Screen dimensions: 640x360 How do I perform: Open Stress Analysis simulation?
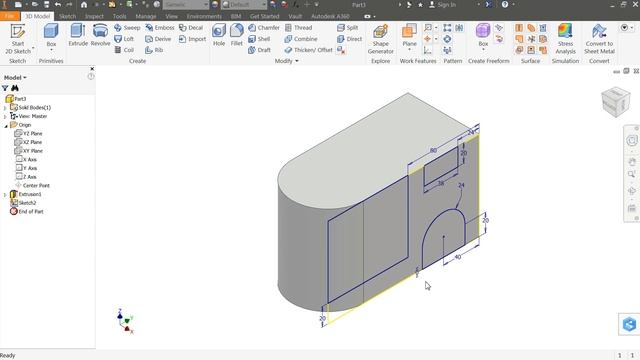pos(565,39)
